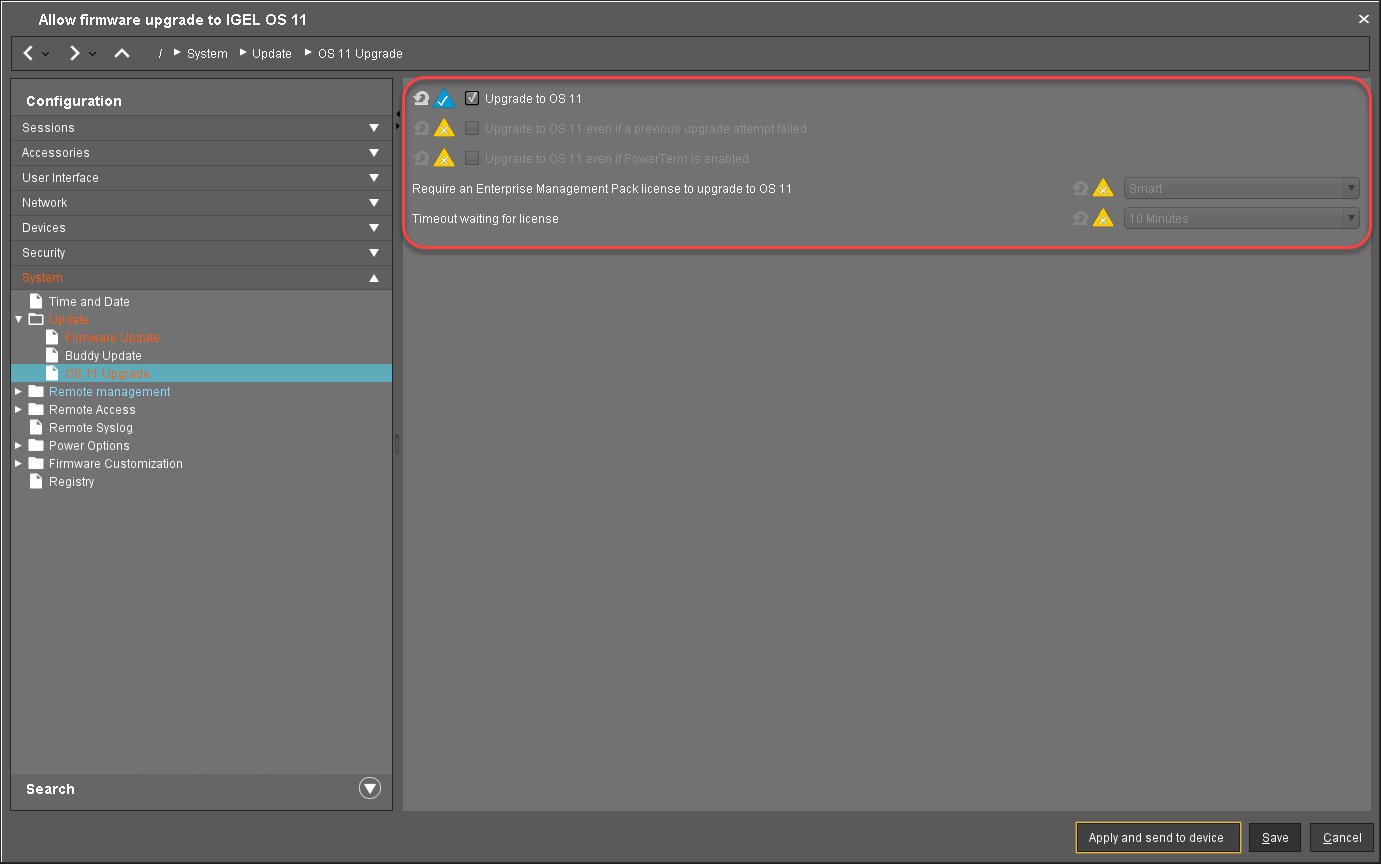The image size is (1381, 864).
Task: Toggle upgrade even if previous attempt failed checkbox
Action: pyautogui.click(x=472, y=128)
